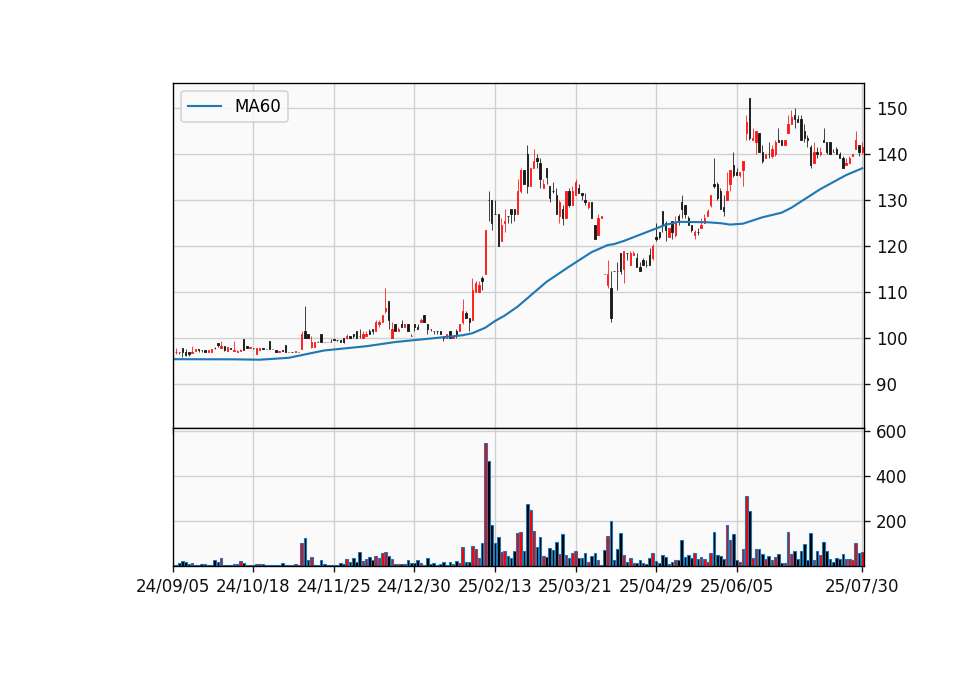Click the 25/03/21 date label
Screen dimensions: 960x690
point(575,586)
